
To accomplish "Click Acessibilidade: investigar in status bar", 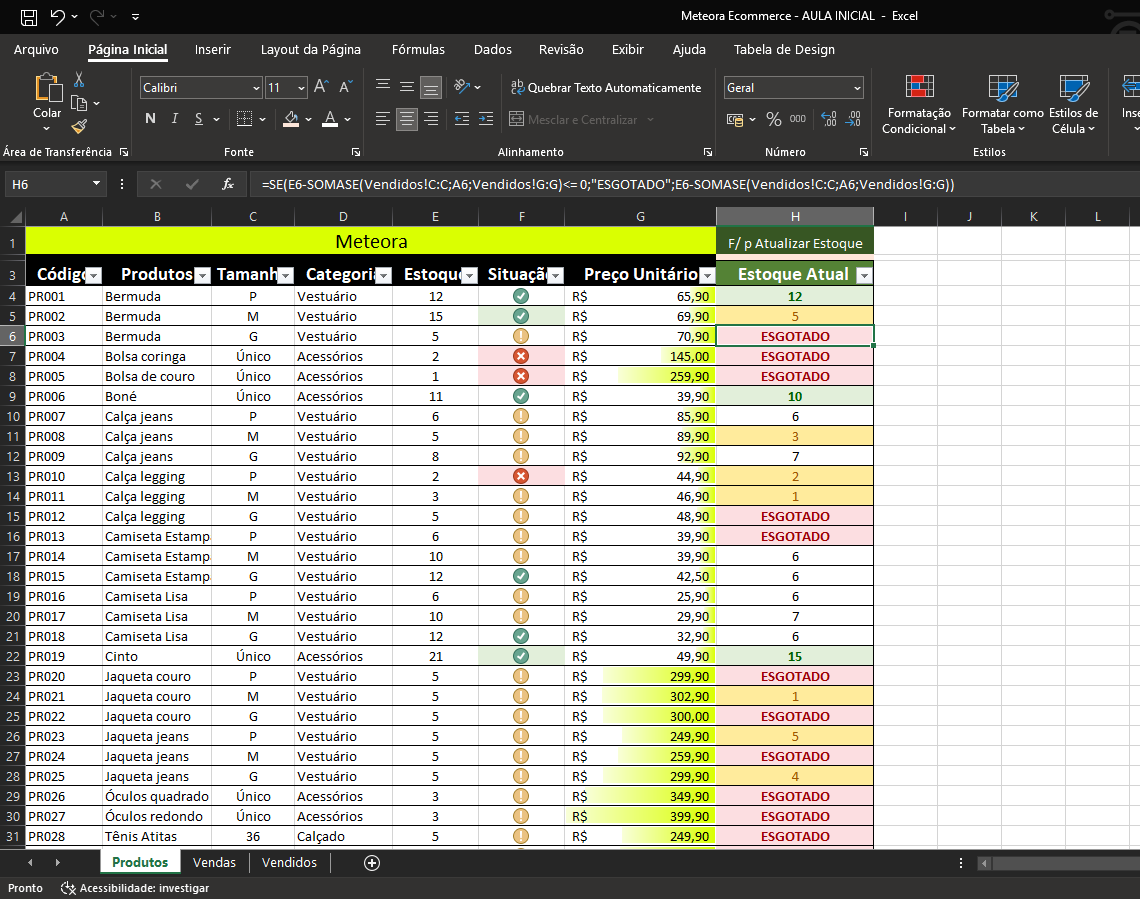I will 136,888.
